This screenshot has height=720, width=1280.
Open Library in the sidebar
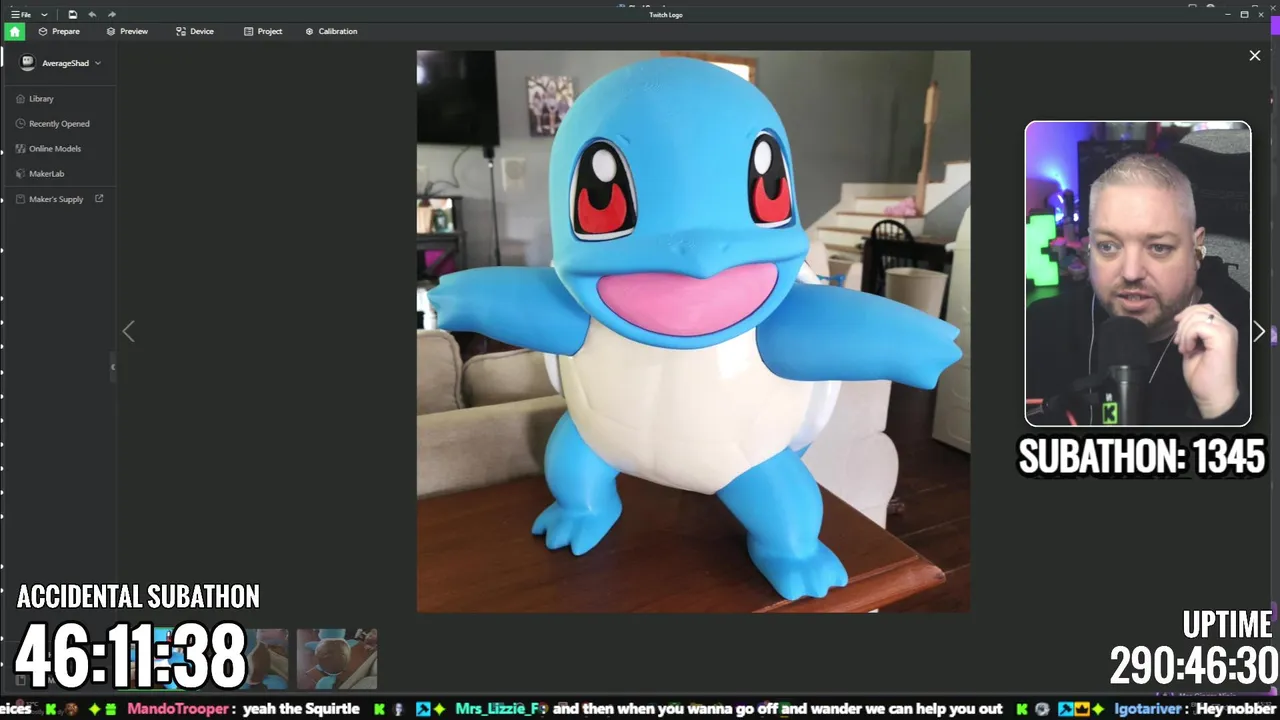(35, 99)
